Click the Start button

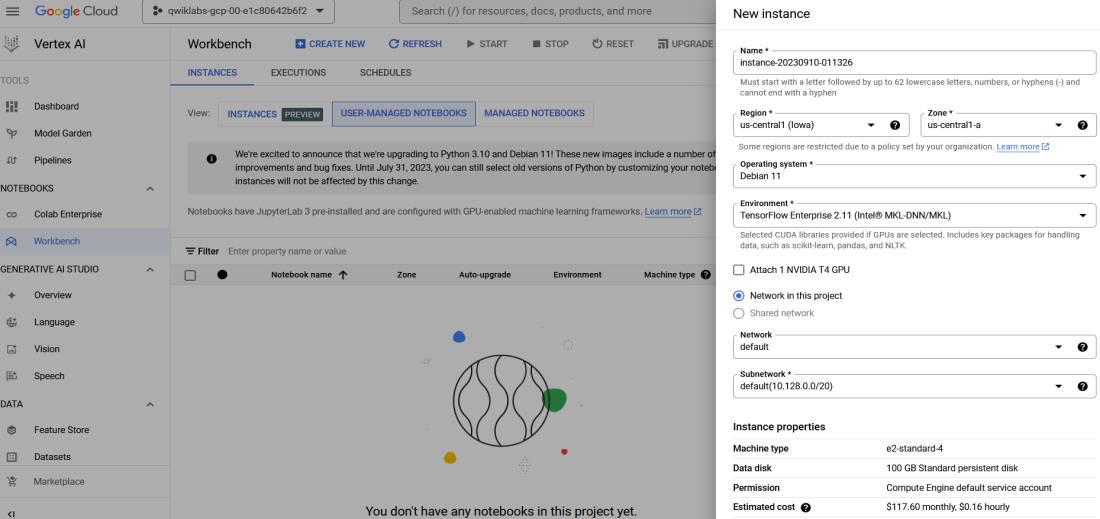click(487, 43)
